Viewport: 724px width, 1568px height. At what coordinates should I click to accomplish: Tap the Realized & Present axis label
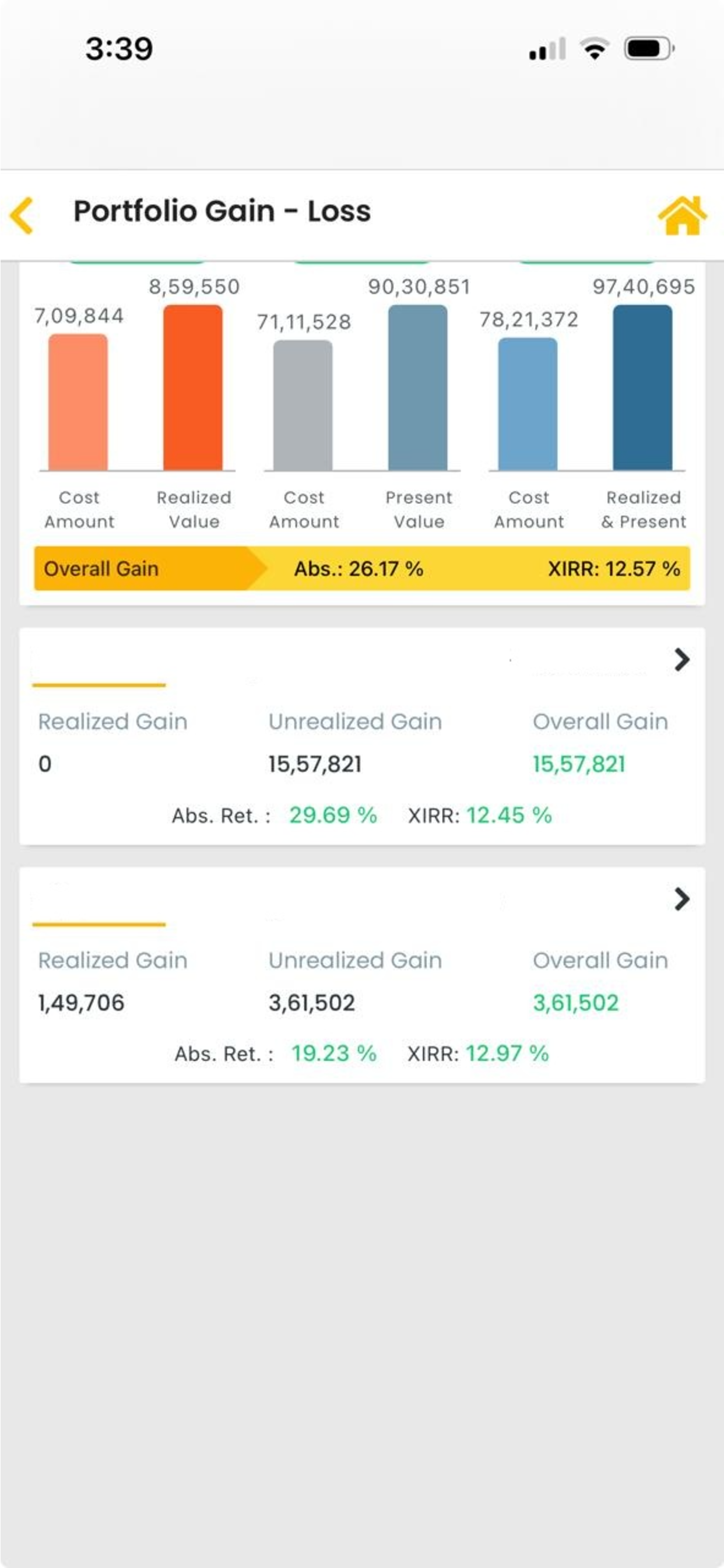coord(644,509)
